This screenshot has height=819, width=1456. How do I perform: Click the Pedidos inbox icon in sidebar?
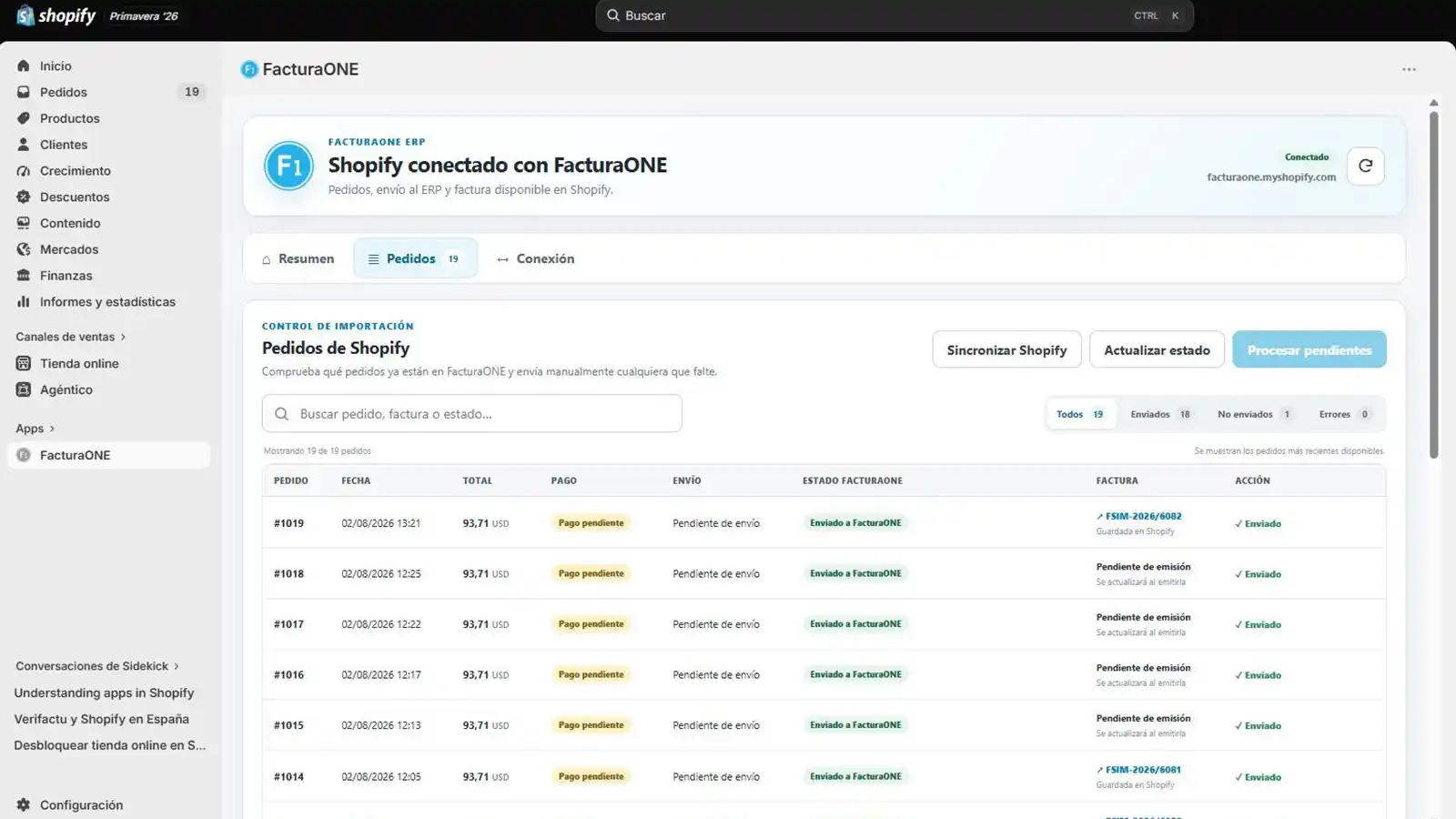pyautogui.click(x=24, y=92)
